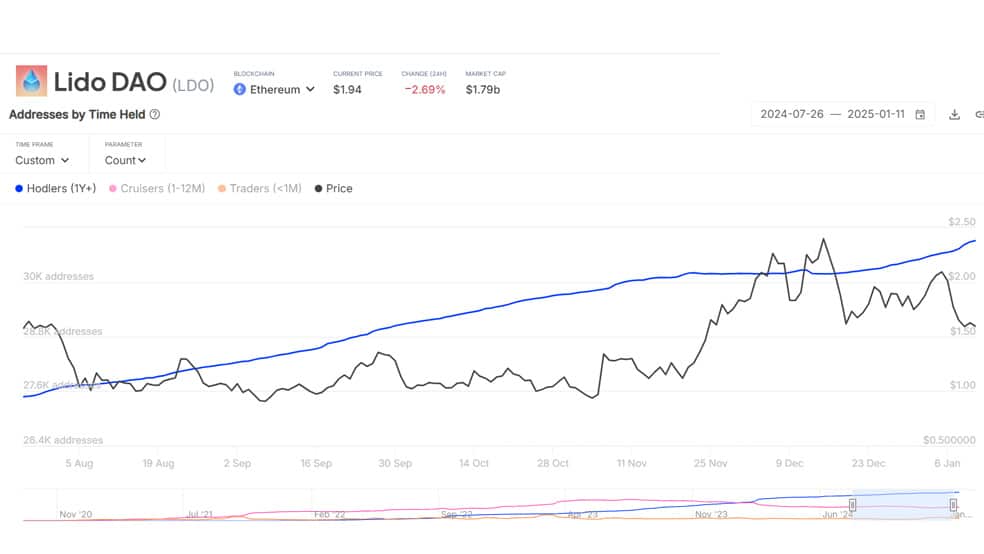Click the Lido DAO title text
Image resolution: width=984 pixels, height=554 pixels.
coord(110,82)
